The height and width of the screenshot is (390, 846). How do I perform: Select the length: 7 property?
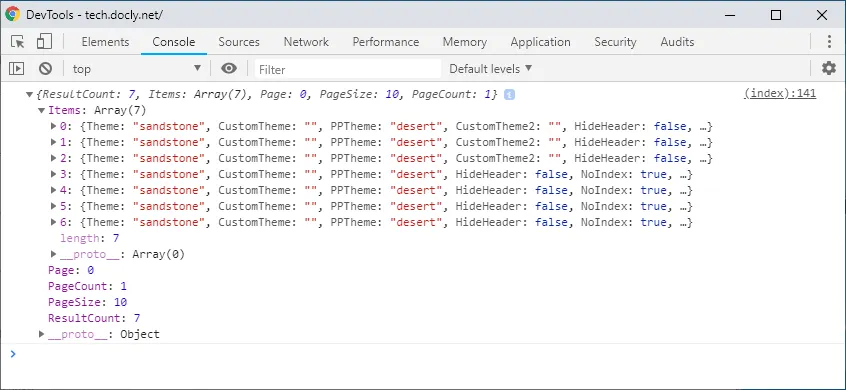point(90,238)
